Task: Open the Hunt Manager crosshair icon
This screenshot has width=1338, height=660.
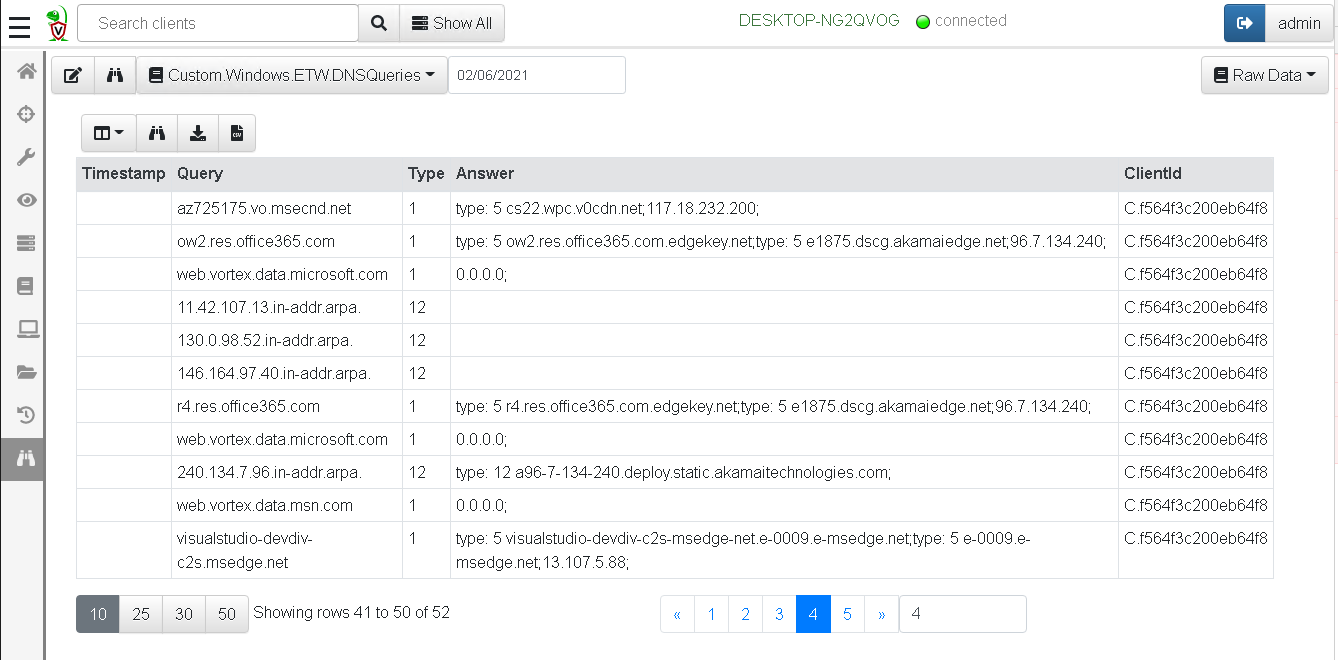Action: pos(25,114)
